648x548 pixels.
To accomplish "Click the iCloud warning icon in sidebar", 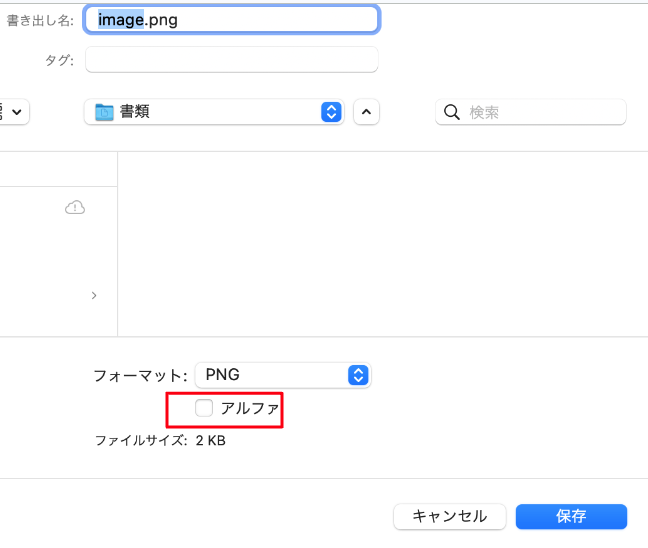I will coord(75,207).
